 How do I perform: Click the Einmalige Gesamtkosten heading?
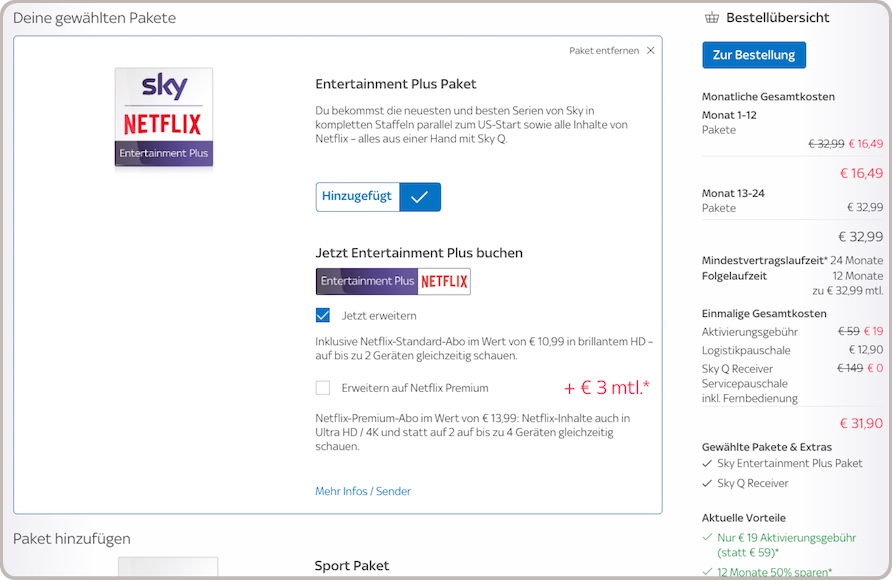[x=764, y=313]
